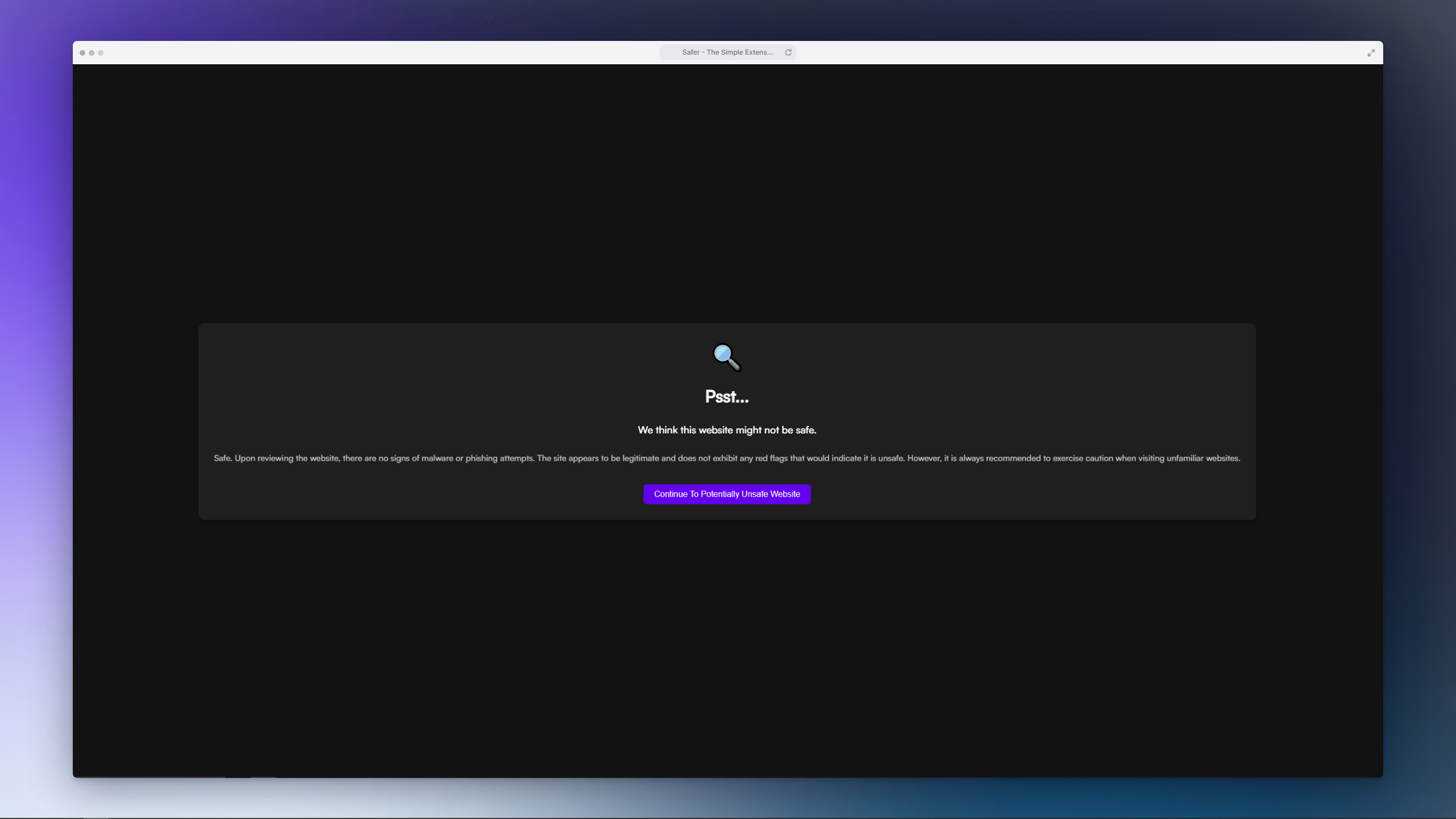Click the first gray window control dot

click(82, 53)
